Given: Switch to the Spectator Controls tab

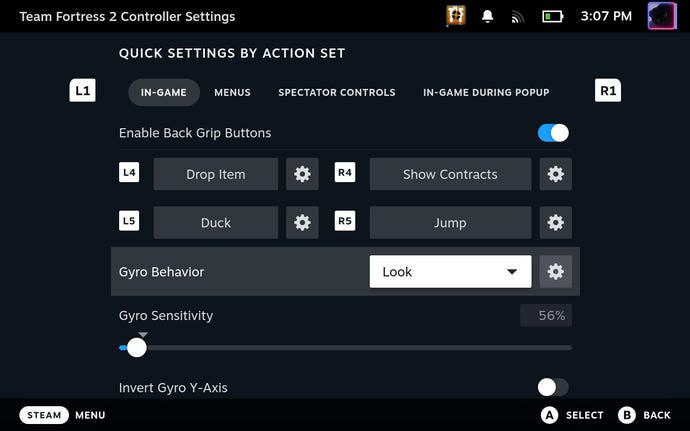Looking at the screenshot, I should 336,92.
